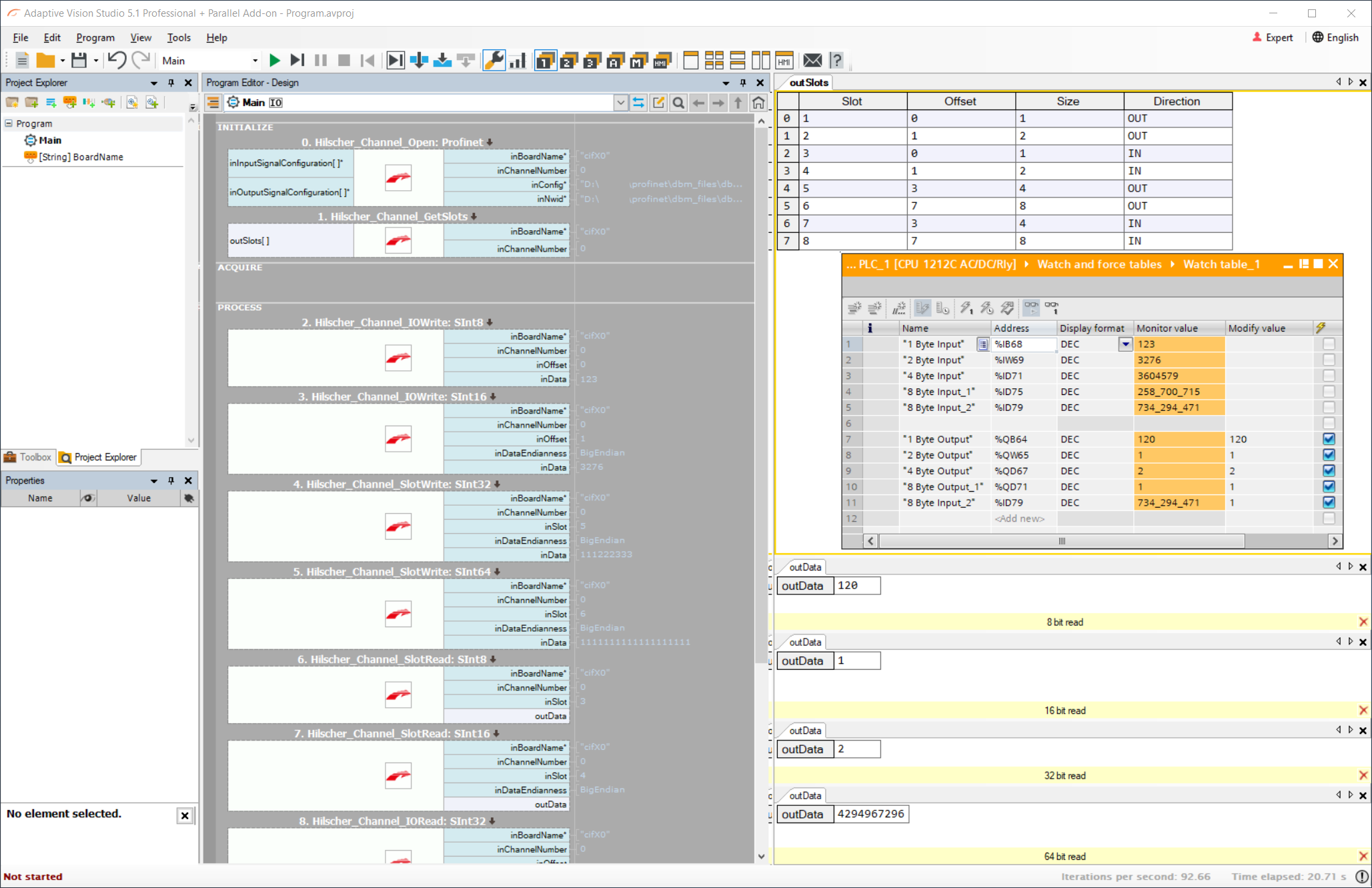
Task: Switch to the Toolbox tab
Action: coord(29,457)
